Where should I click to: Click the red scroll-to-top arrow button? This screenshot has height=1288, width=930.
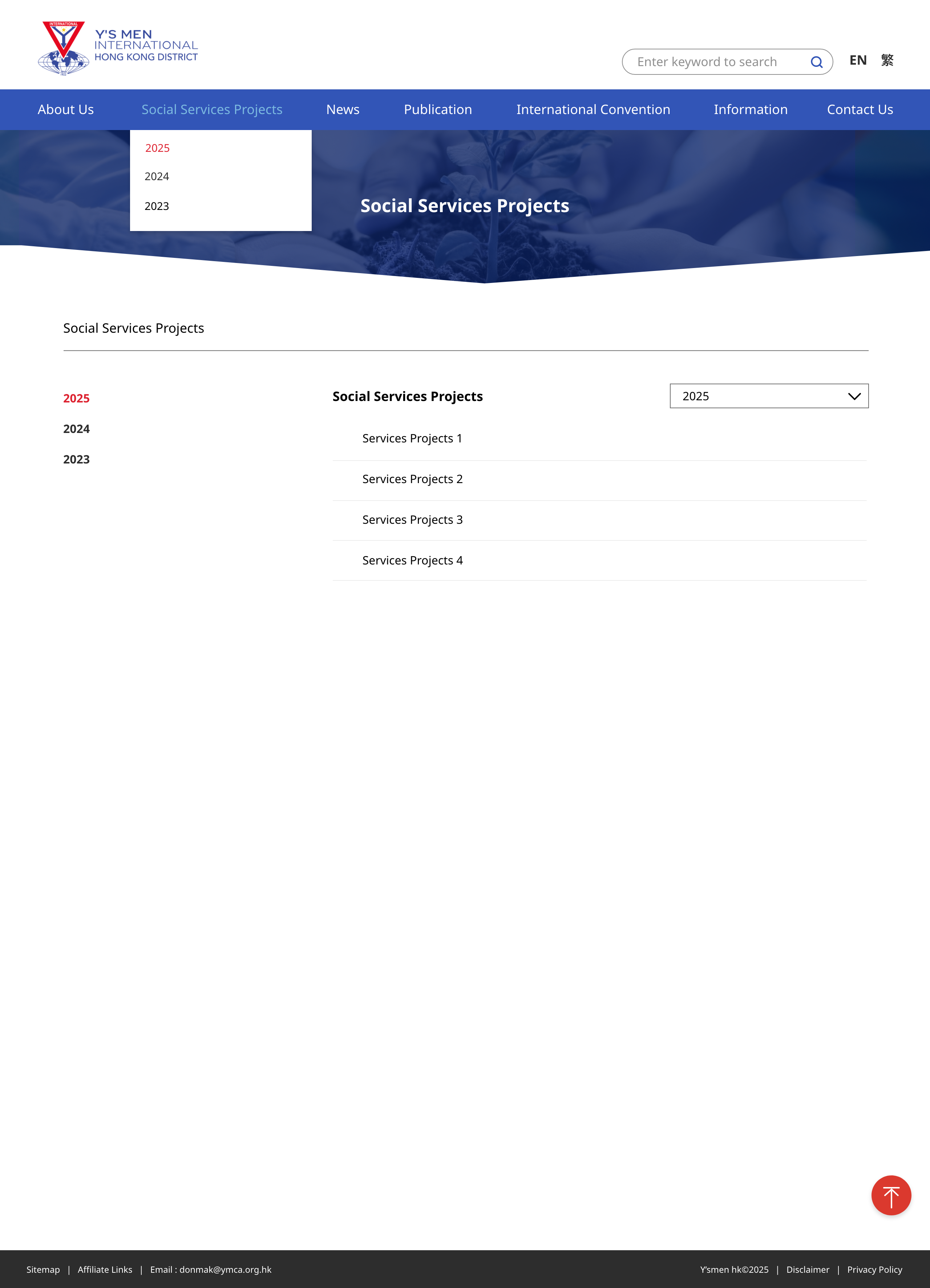pos(890,1195)
